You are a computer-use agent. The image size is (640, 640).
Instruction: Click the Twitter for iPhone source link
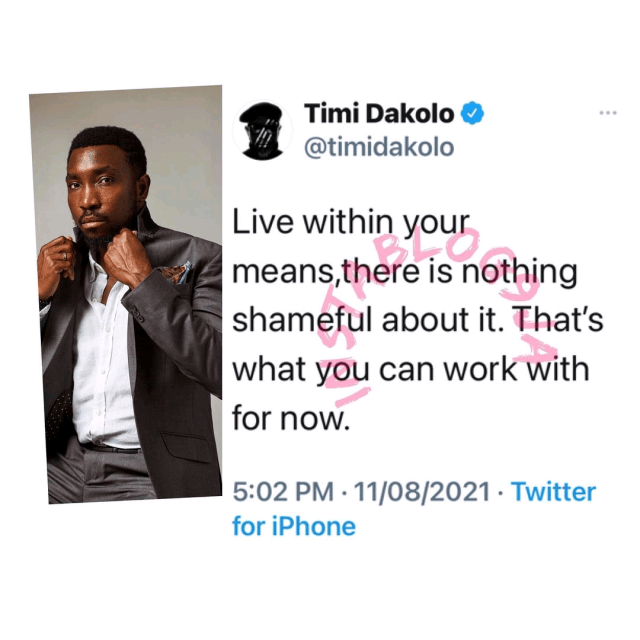tap(414, 508)
